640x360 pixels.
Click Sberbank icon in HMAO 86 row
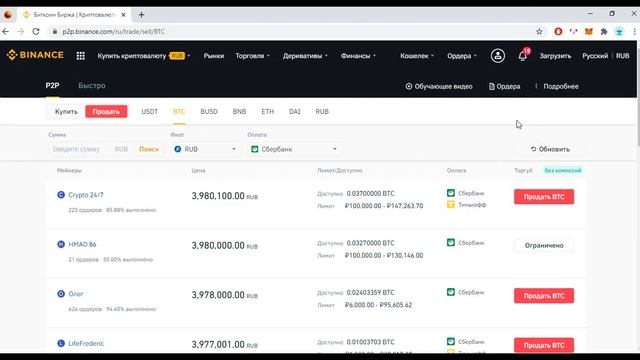451,242
